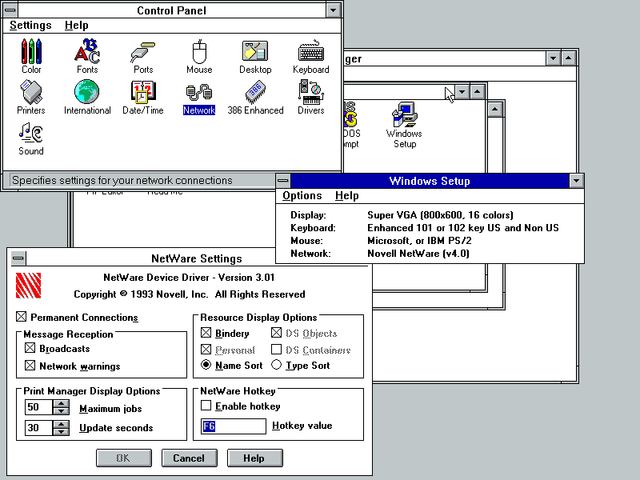Toggle DS Containers checkbox
Screen dimensions: 640x480
pyautogui.click(x=276, y=349)
